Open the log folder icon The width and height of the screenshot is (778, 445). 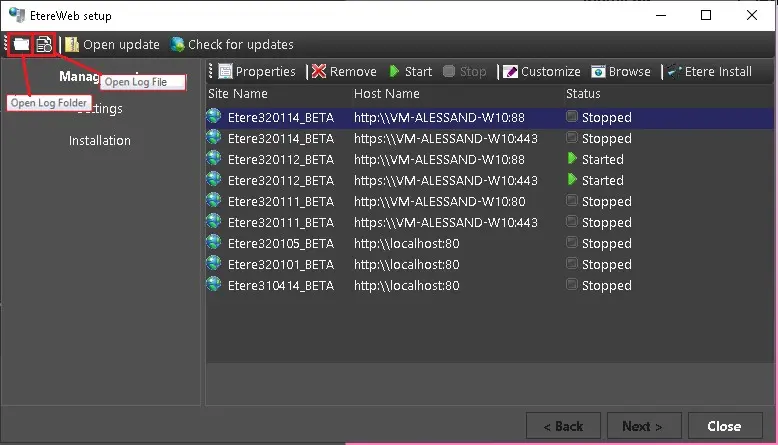[21, 45]
